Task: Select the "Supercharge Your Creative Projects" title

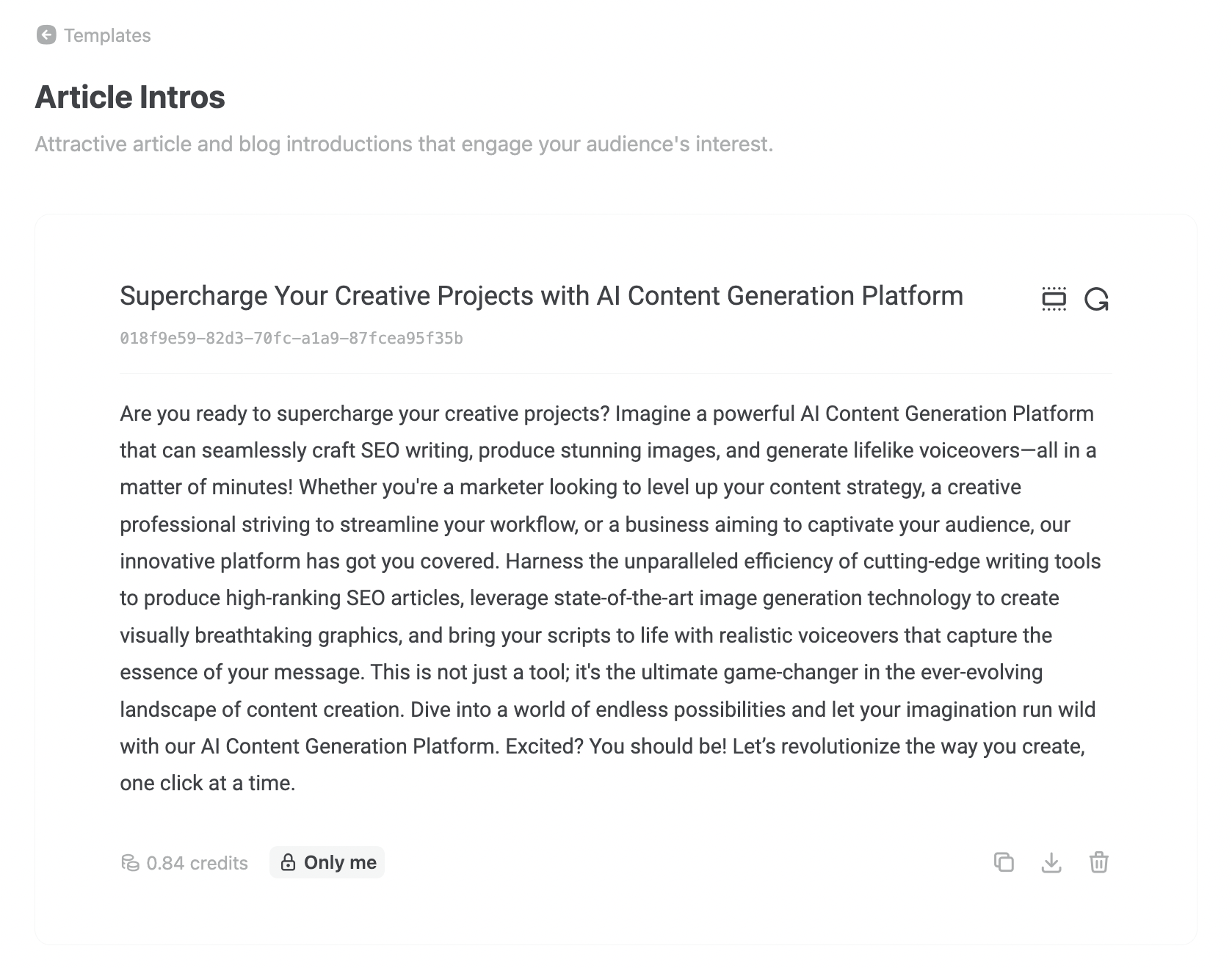Action: pos(541,295)
